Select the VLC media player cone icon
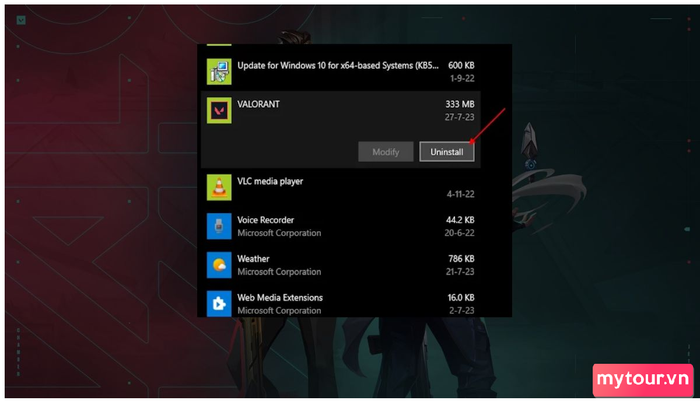The image size is (700, 405). point(219,187)
